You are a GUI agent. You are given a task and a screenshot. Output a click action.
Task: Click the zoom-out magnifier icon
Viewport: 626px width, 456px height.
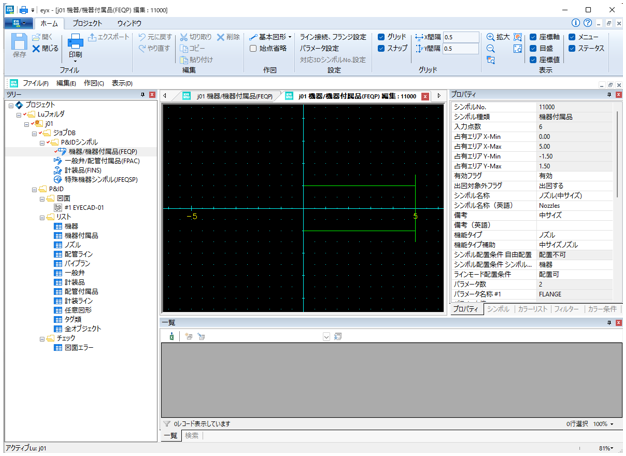tap(490, 49)
